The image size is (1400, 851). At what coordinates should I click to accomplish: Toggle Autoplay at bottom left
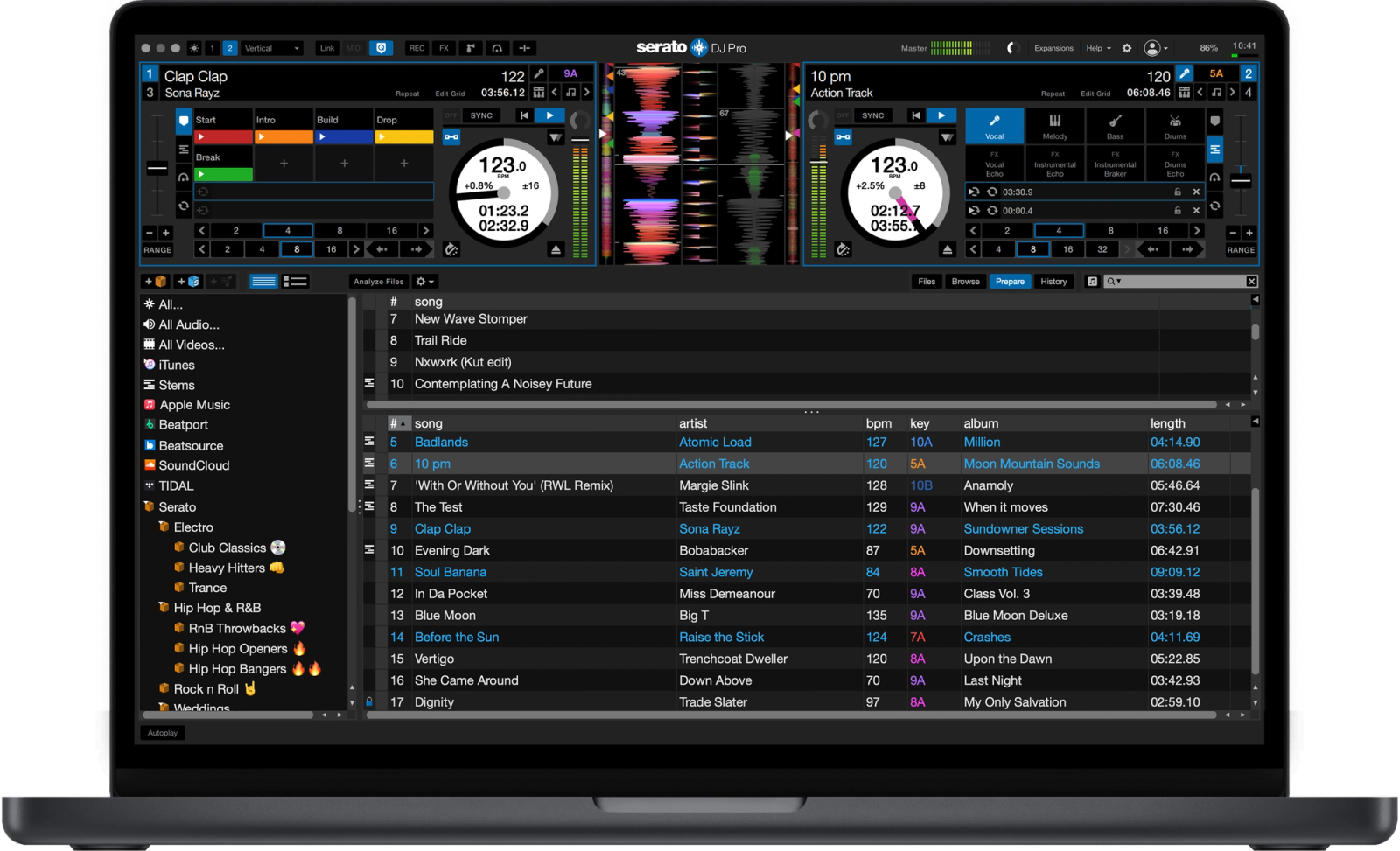[163, 733]
